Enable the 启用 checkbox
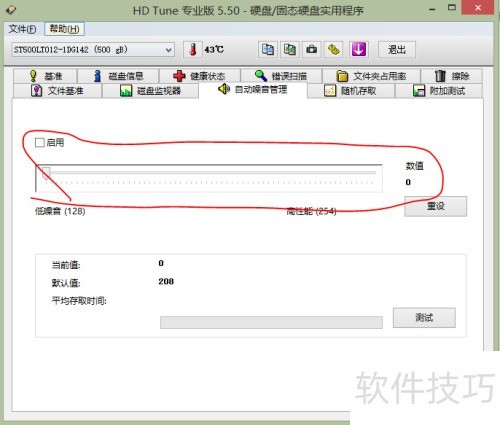Image resolution: width=500 pixels, height=425 pixels. pos(40,143)
